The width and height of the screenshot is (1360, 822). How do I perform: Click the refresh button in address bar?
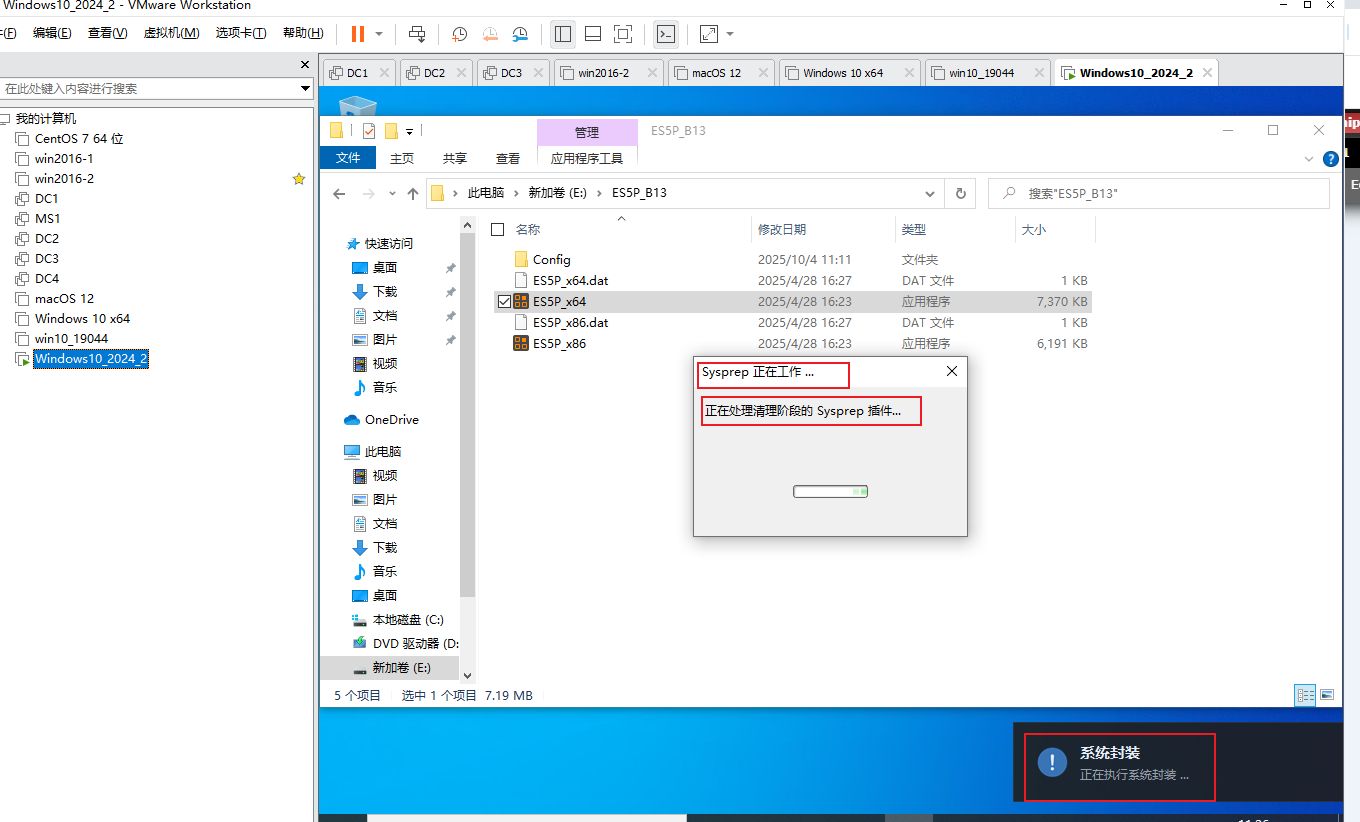(960, 194)
